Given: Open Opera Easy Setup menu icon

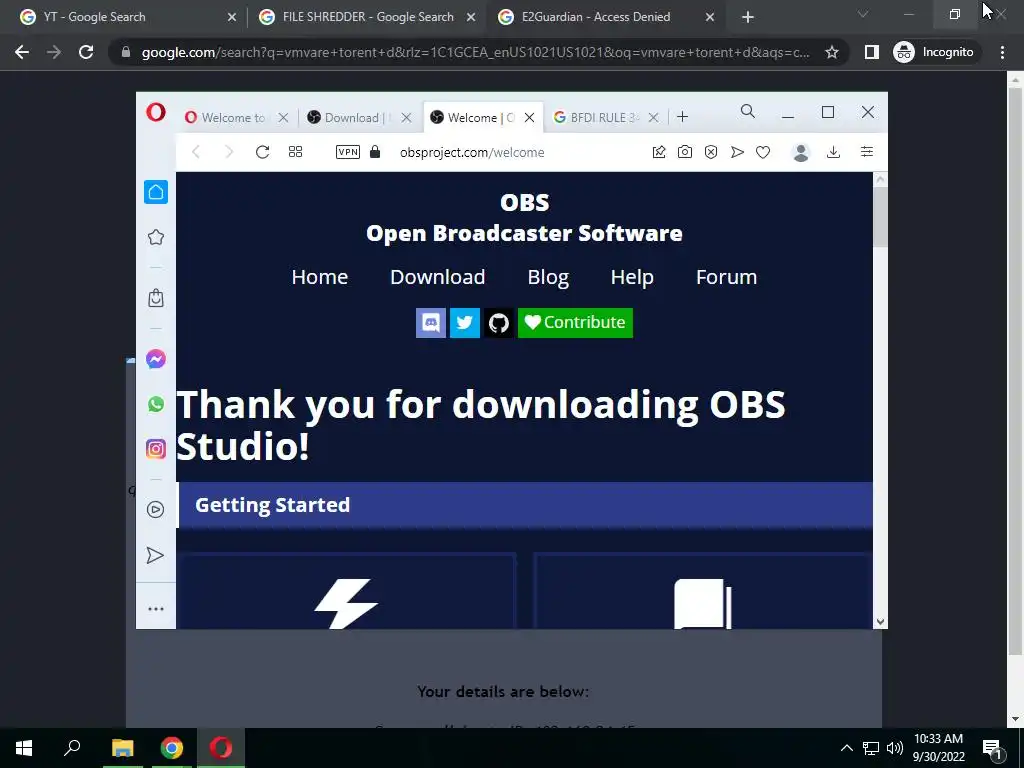Looking at the screenshot, I should [867, 152].
